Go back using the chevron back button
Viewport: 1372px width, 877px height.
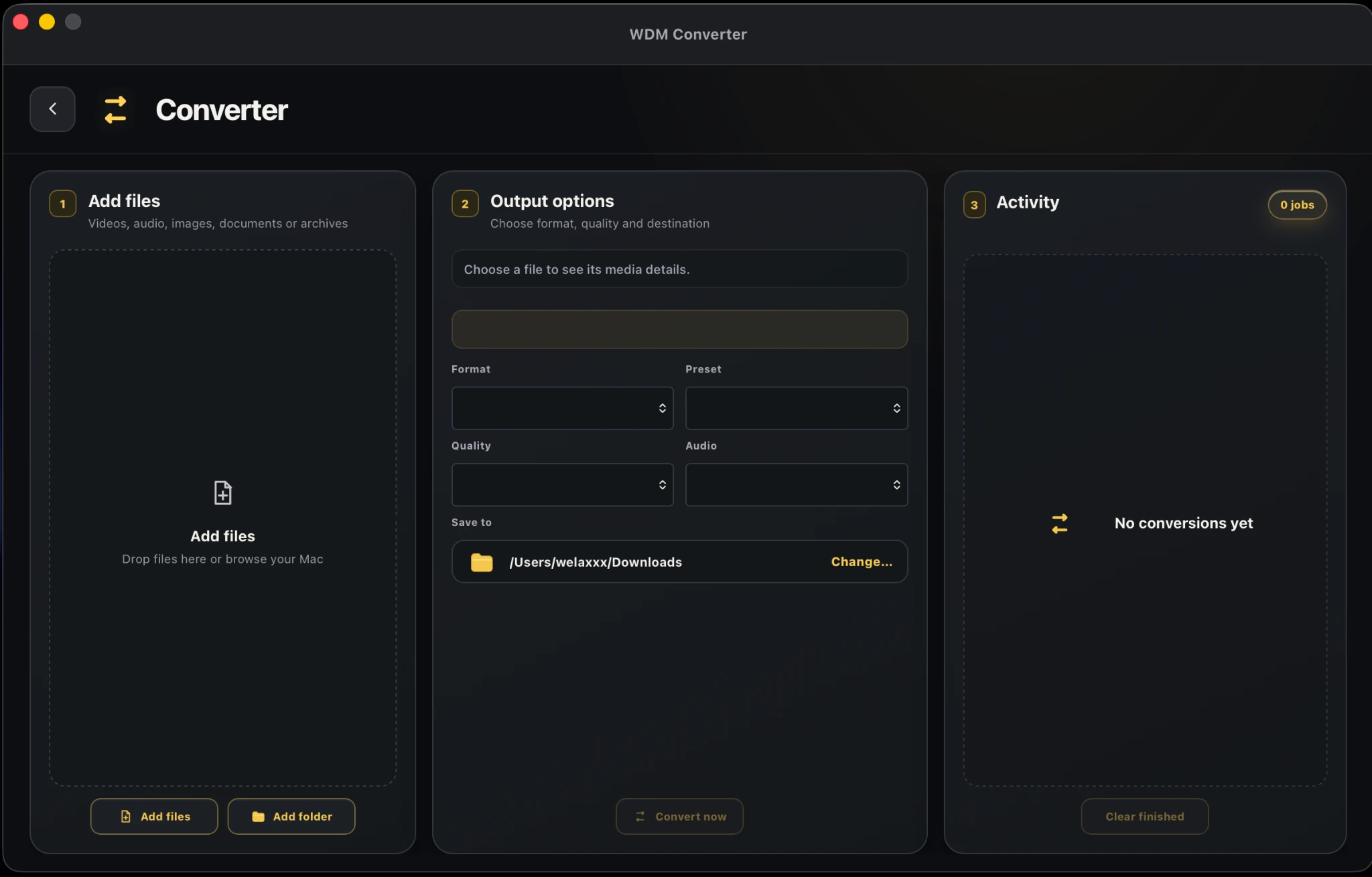[x=52, y=109]
